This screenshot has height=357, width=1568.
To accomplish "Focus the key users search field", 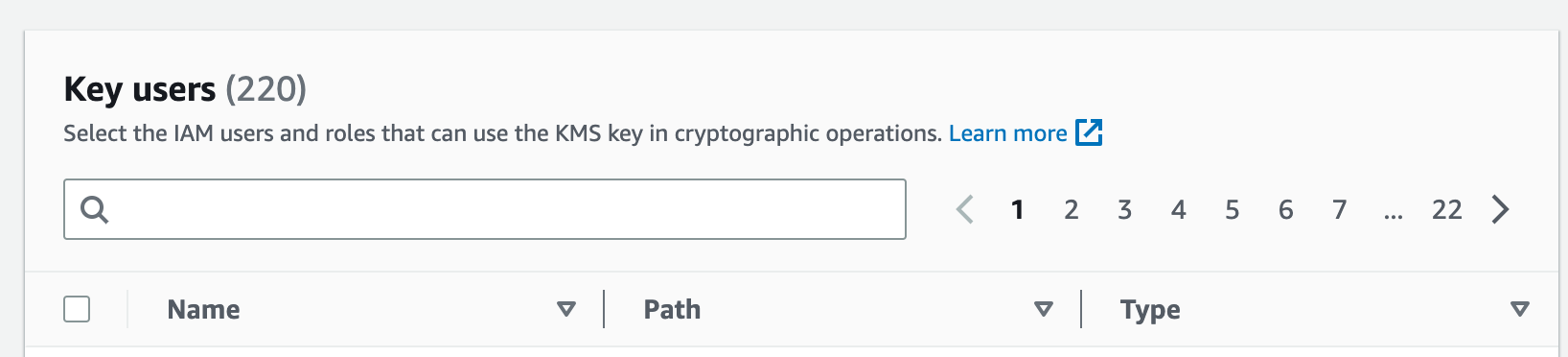I will [485, 209].
